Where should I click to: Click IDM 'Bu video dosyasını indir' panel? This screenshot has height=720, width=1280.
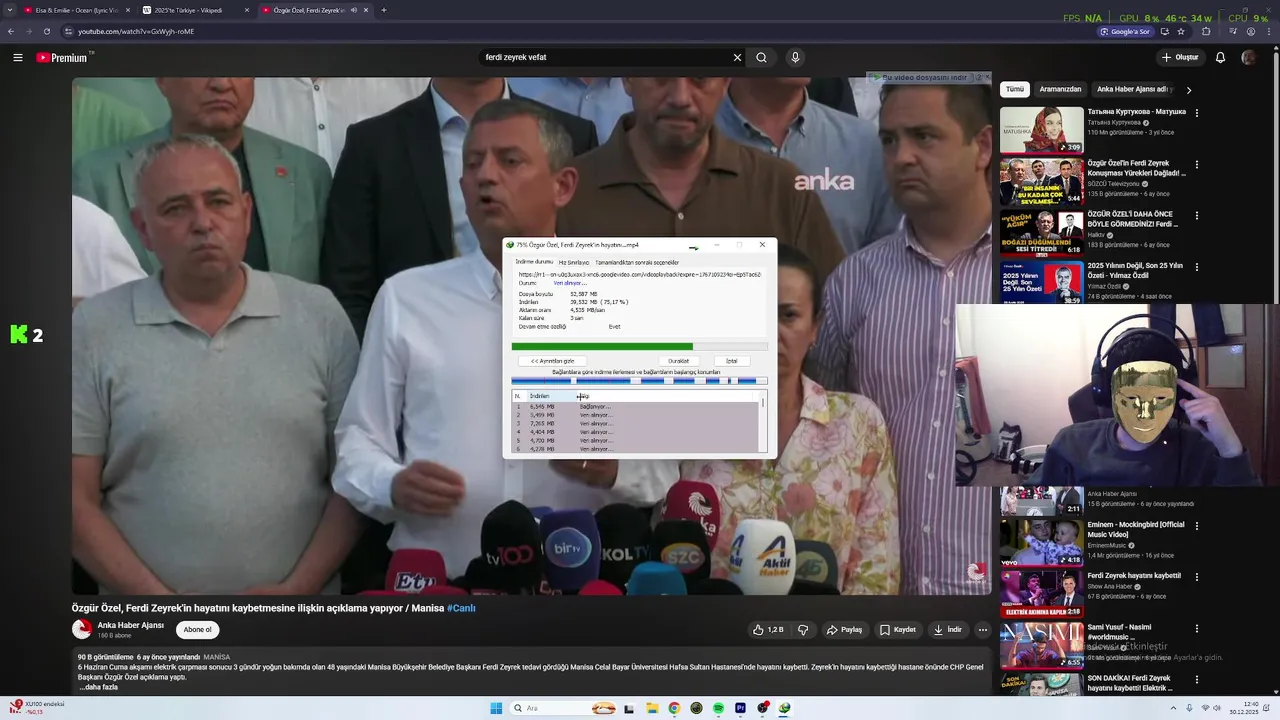924,77
